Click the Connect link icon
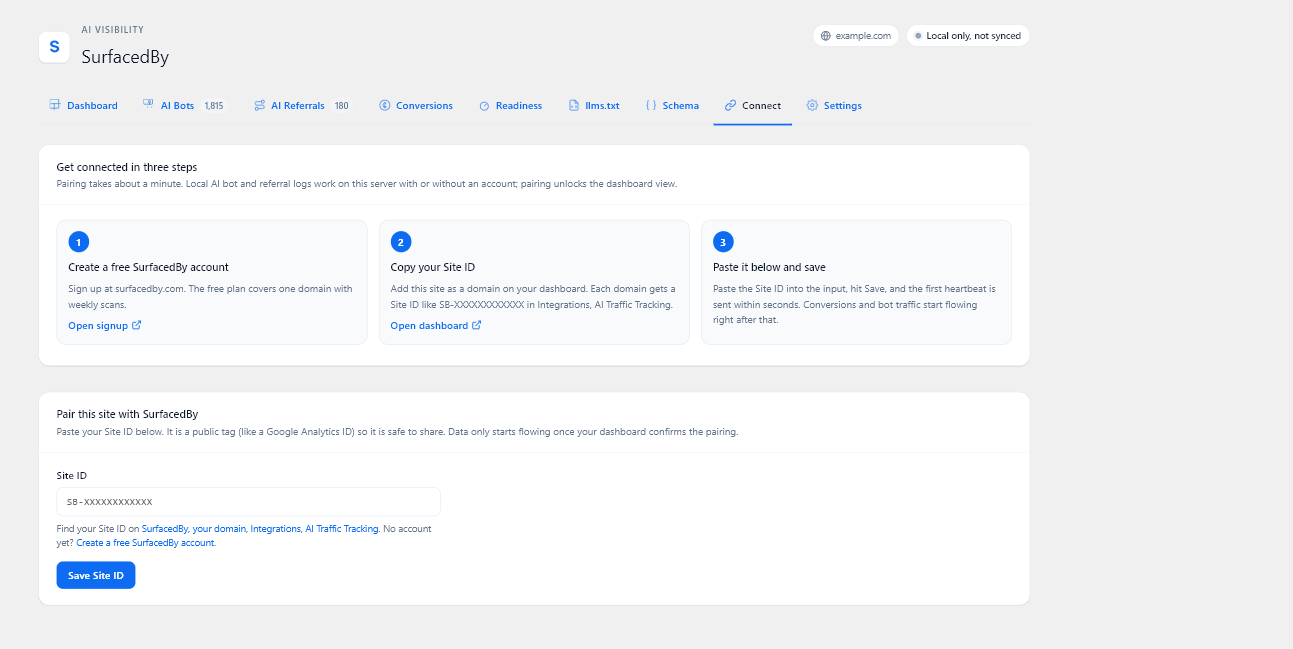Viewport: 1293px width, 649px height. 730,105
